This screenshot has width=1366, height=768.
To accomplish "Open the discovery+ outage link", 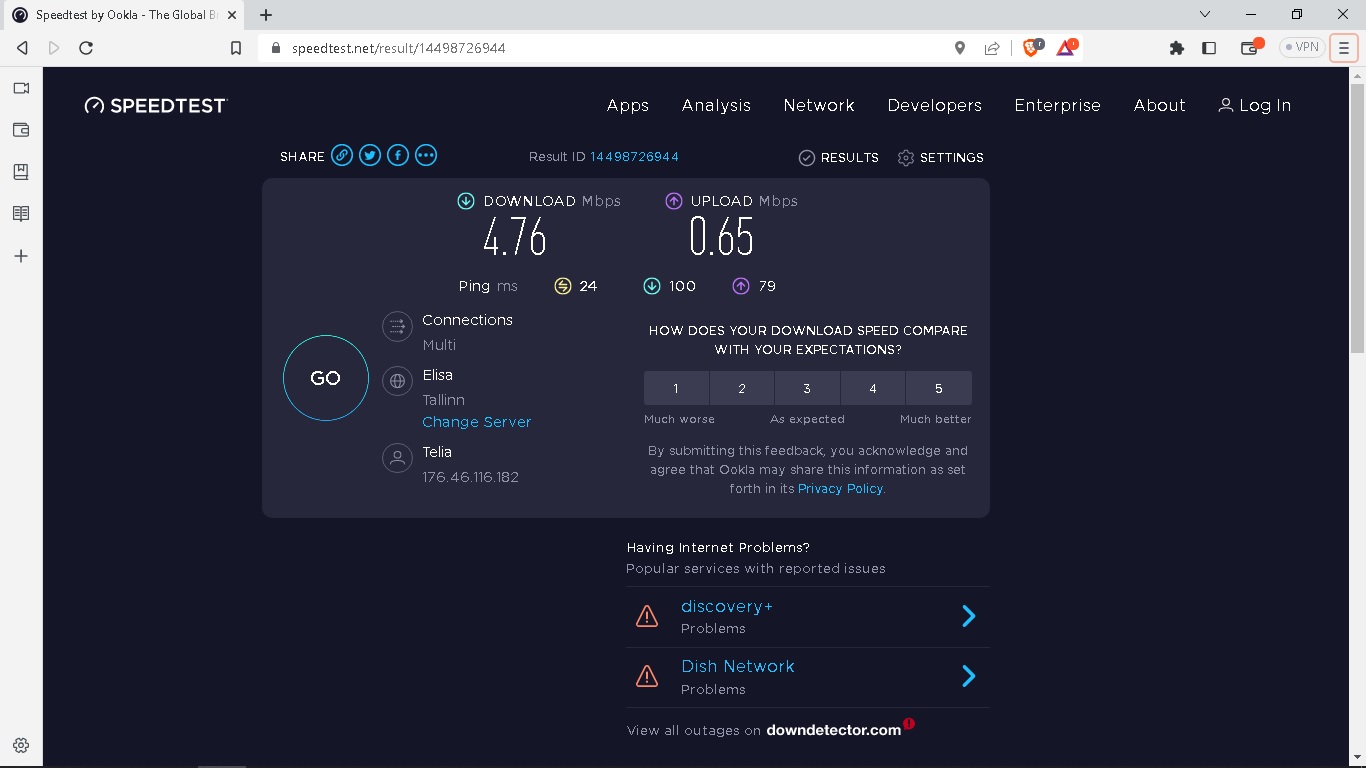I will pyautogui.click(x=727, y=606).
